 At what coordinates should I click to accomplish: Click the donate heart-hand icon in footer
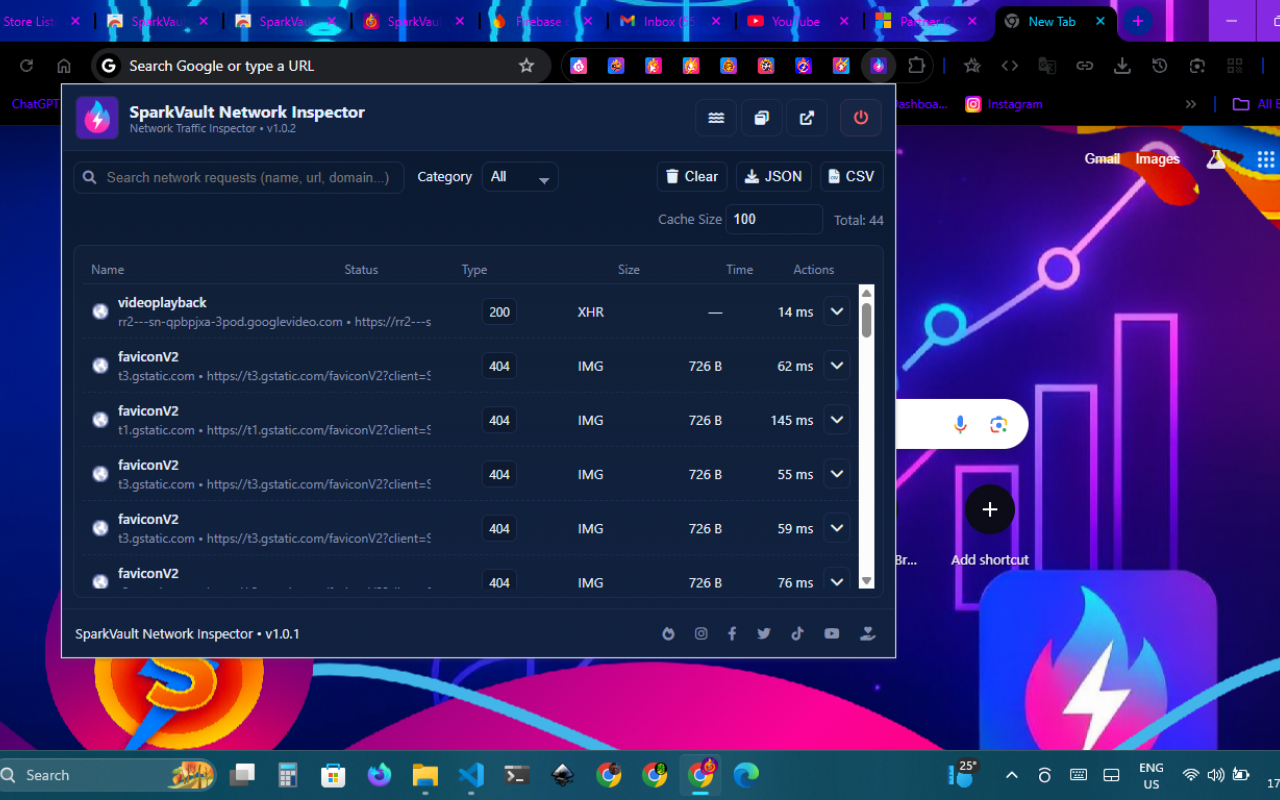point(867,634)
